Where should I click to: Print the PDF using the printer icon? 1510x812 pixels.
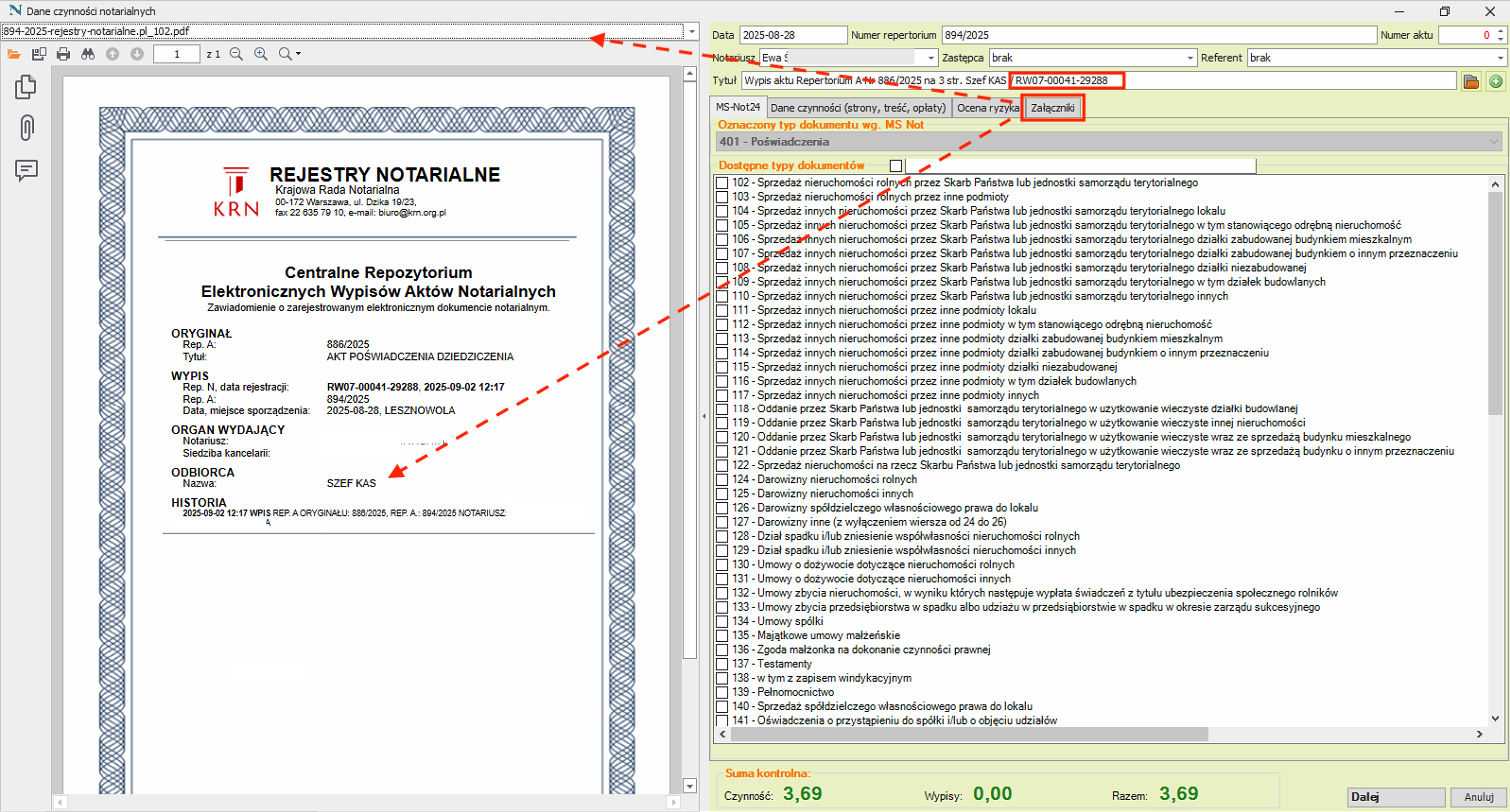tap(63, 54)
